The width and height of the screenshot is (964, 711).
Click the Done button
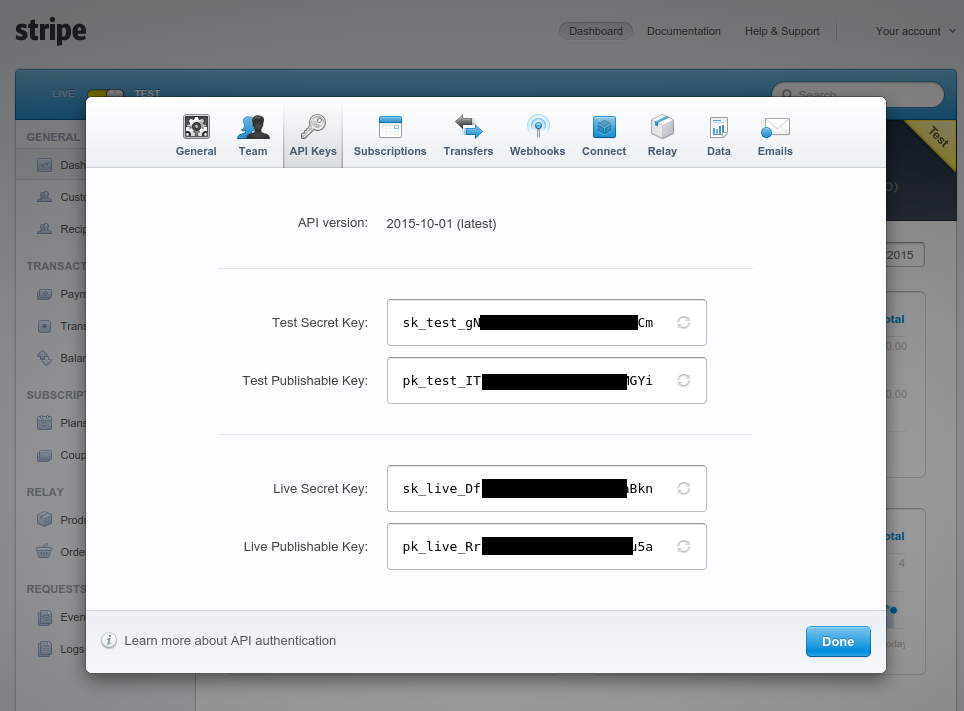(838, 641)
